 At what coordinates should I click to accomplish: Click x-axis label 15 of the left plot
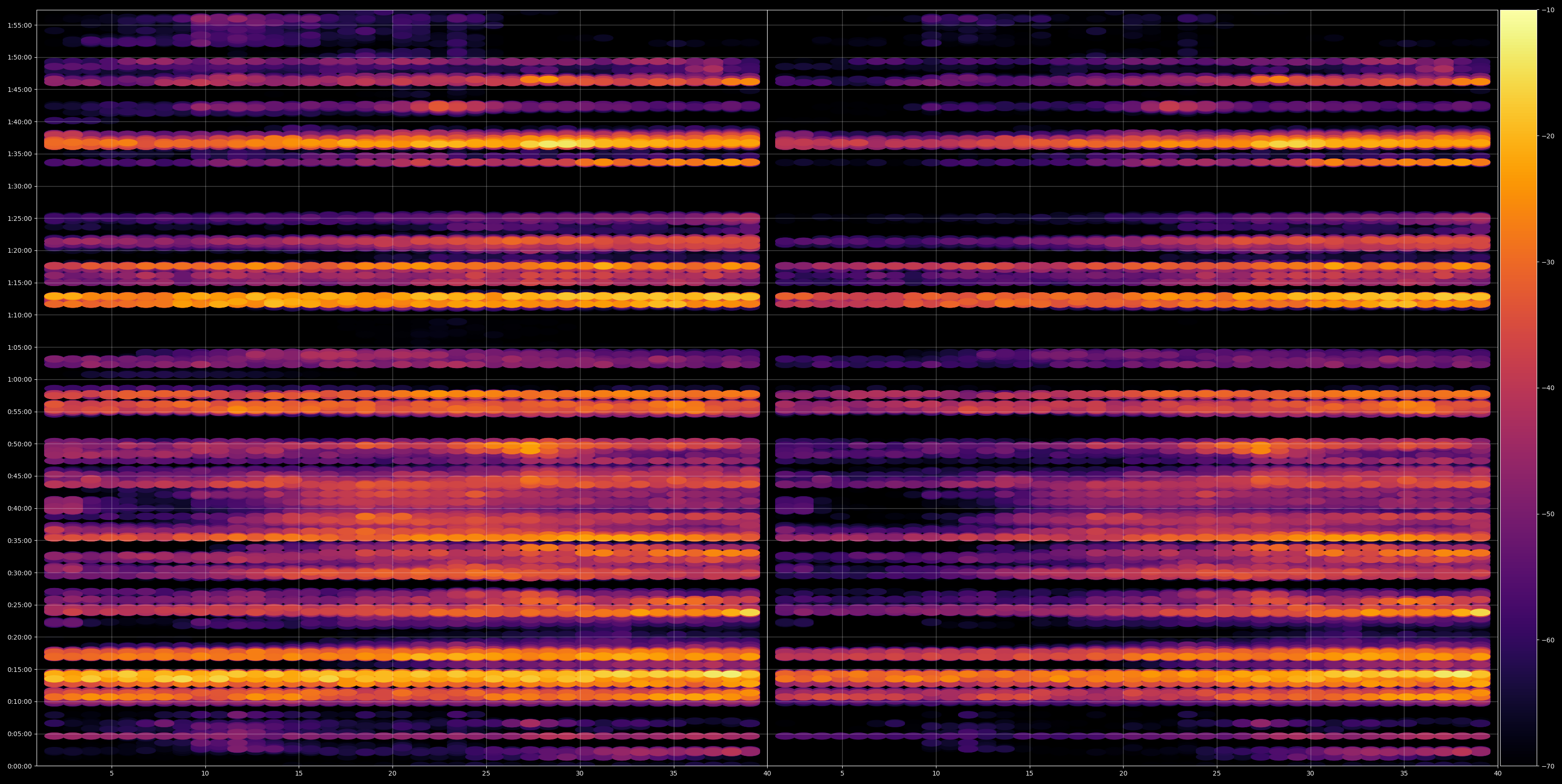tap(299, 774)
